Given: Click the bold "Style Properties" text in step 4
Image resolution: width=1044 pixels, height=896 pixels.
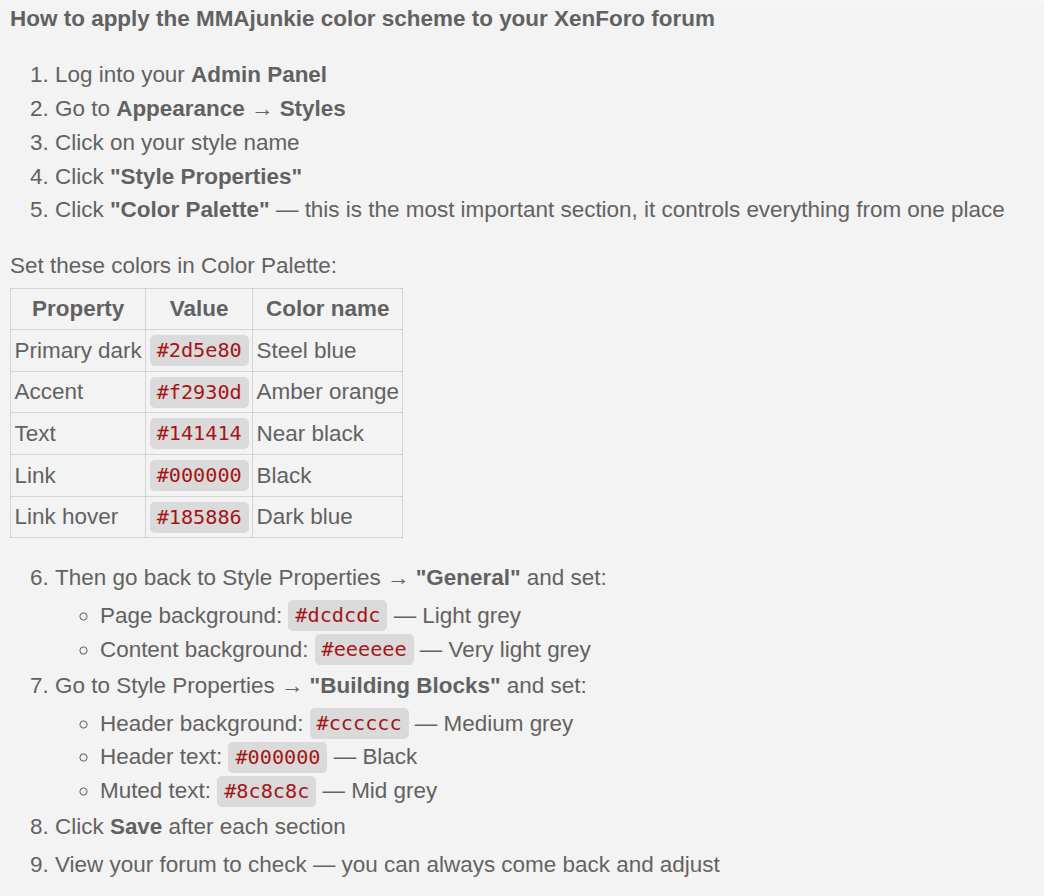Looking at the screenshot, I should point(206,176).
